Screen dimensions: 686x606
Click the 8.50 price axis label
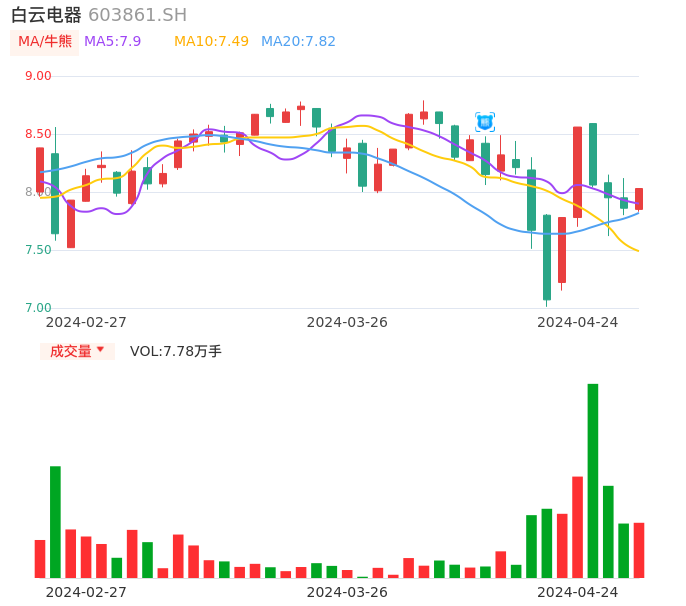pos(38,134)
